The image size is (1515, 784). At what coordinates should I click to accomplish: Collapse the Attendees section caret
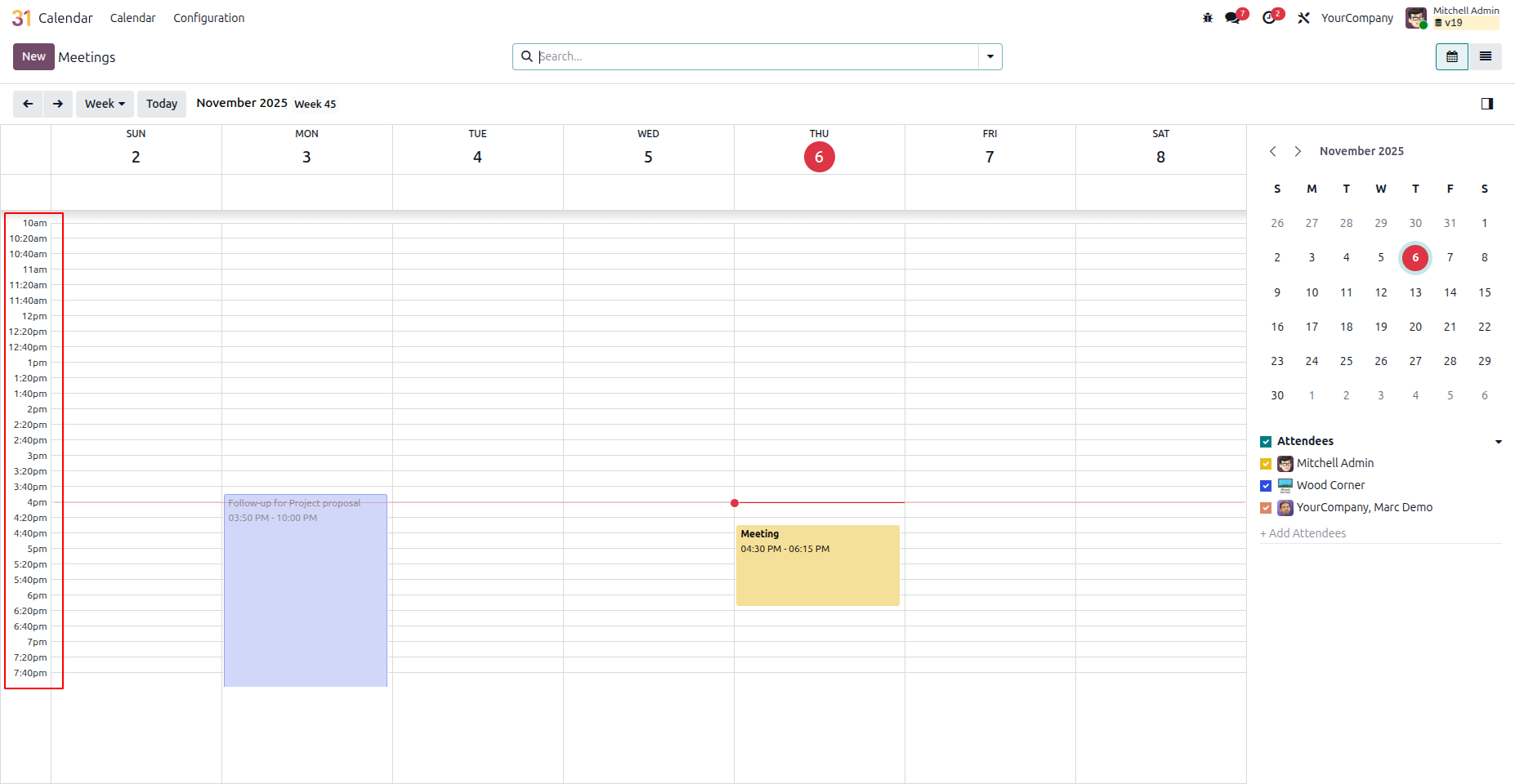[1498, 442]
